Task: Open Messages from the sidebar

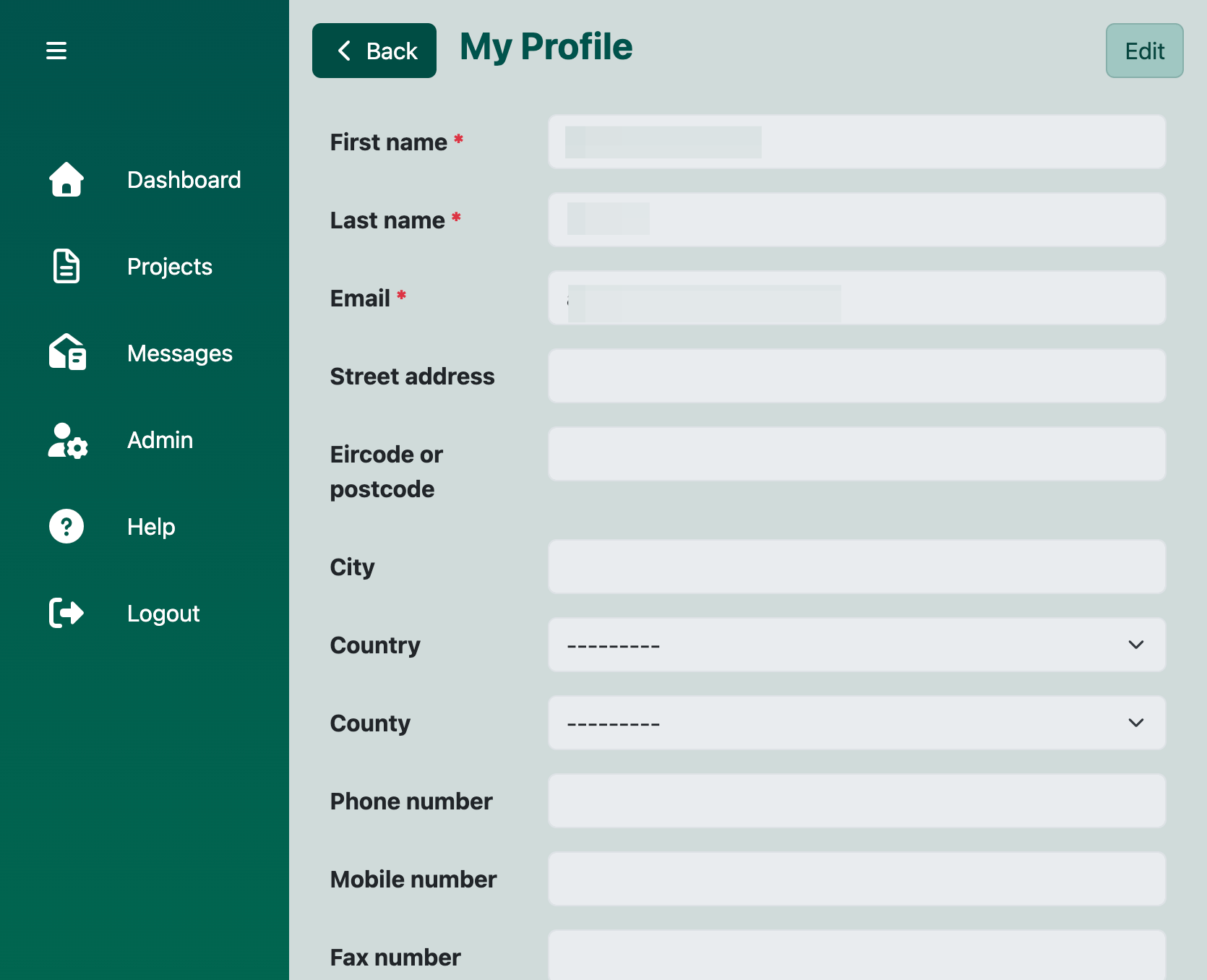Action: (x=180, y=353)
